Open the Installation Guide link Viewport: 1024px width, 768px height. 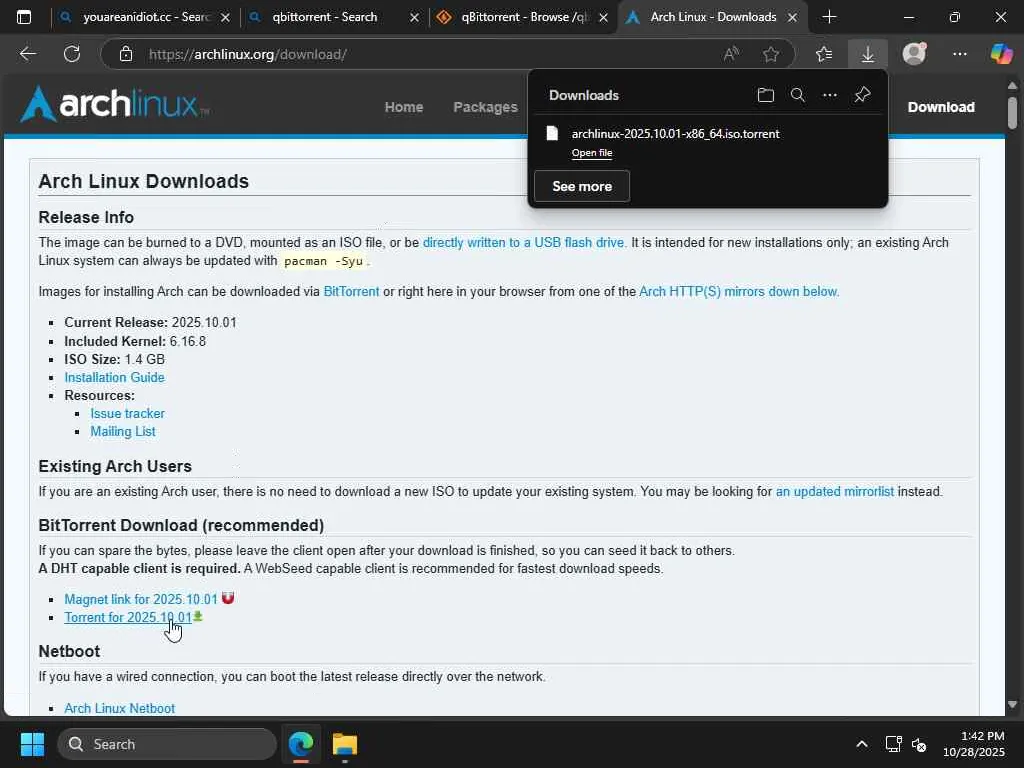[x=114, y=377]
